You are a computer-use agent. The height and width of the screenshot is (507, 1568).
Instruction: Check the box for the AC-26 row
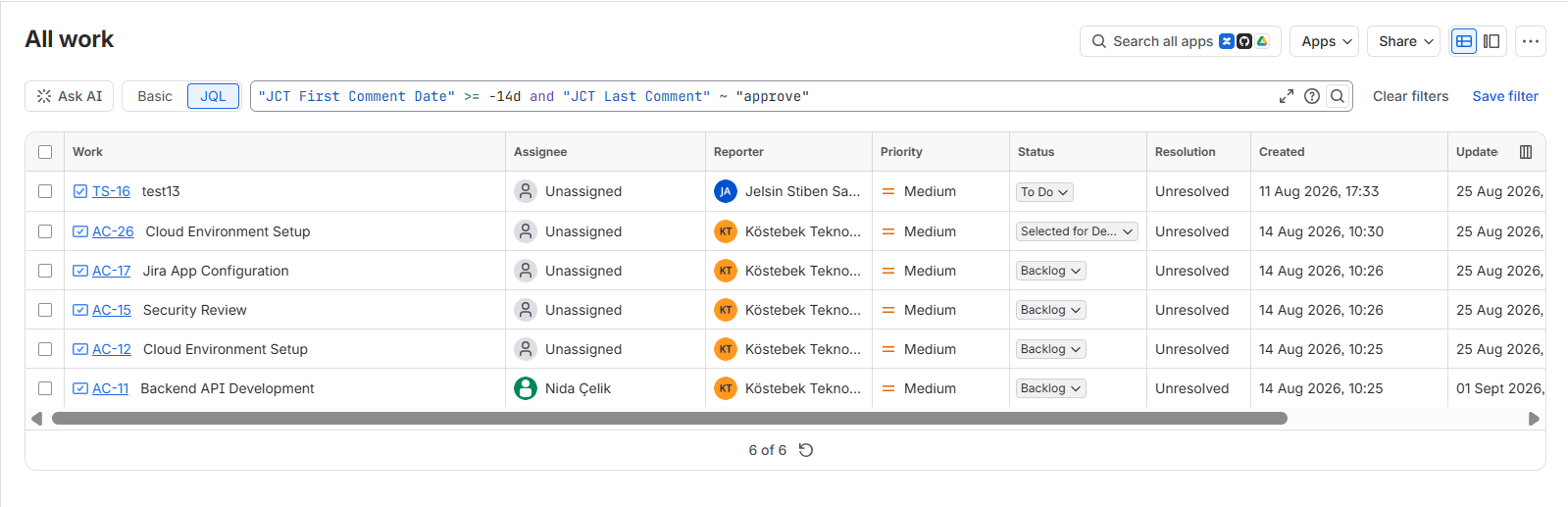pos(45,231)
